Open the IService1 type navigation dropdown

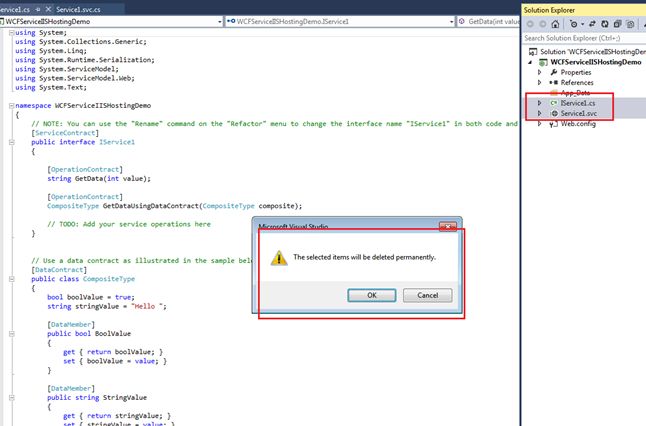452,21
